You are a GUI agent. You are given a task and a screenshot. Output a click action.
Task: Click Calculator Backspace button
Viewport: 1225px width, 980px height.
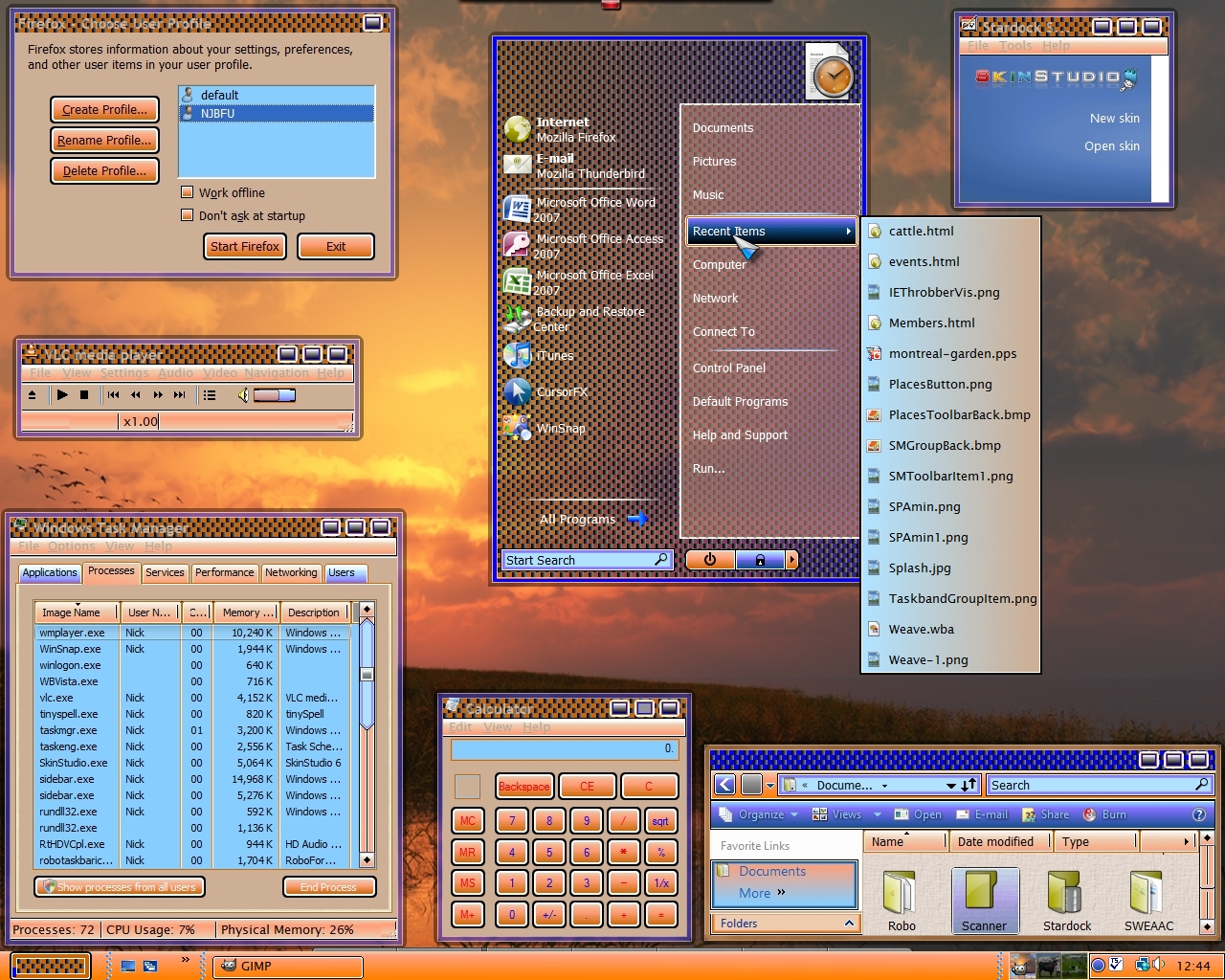(523, 787)
